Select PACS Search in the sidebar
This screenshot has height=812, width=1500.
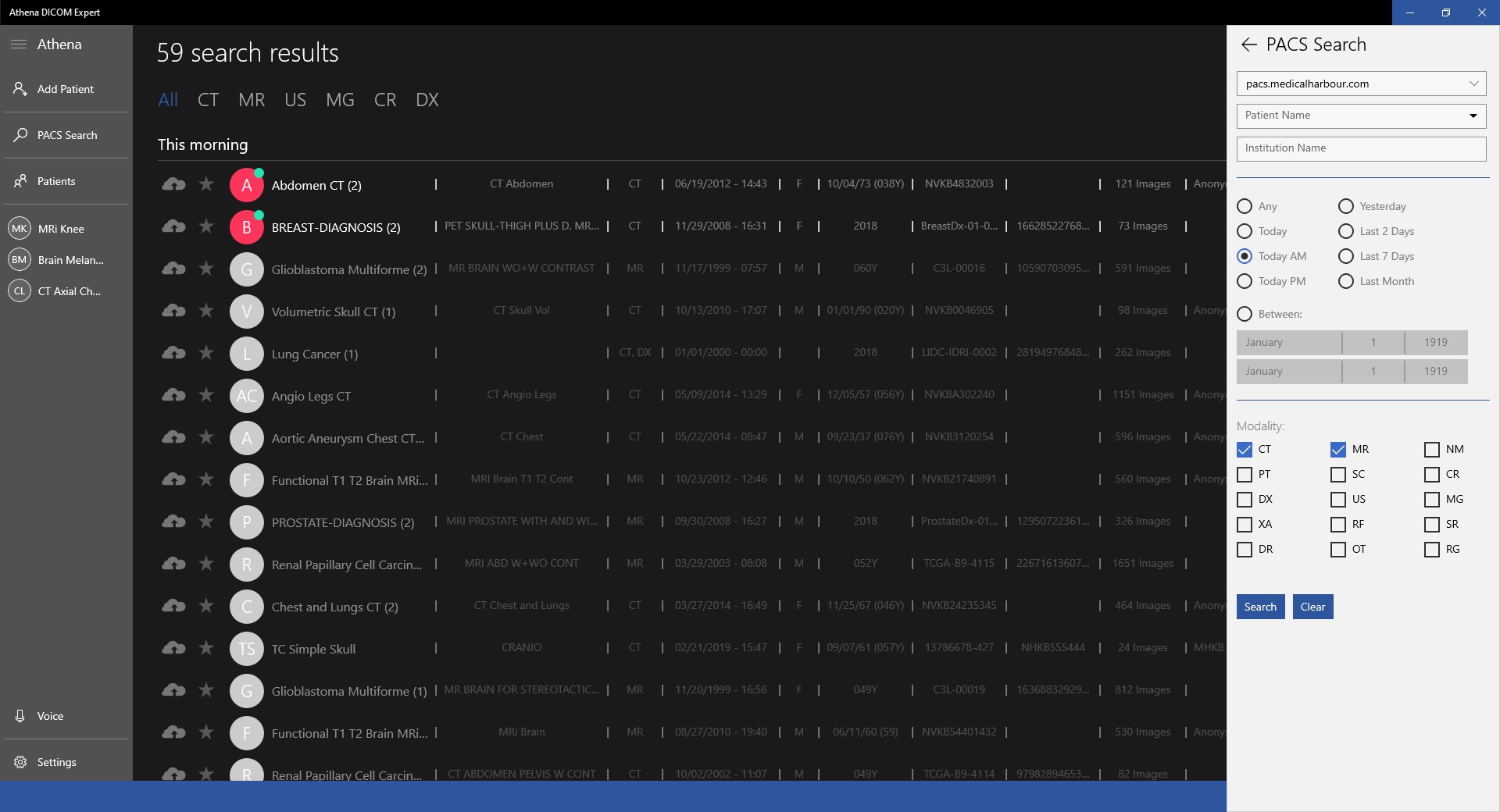(x=19, y=134)
